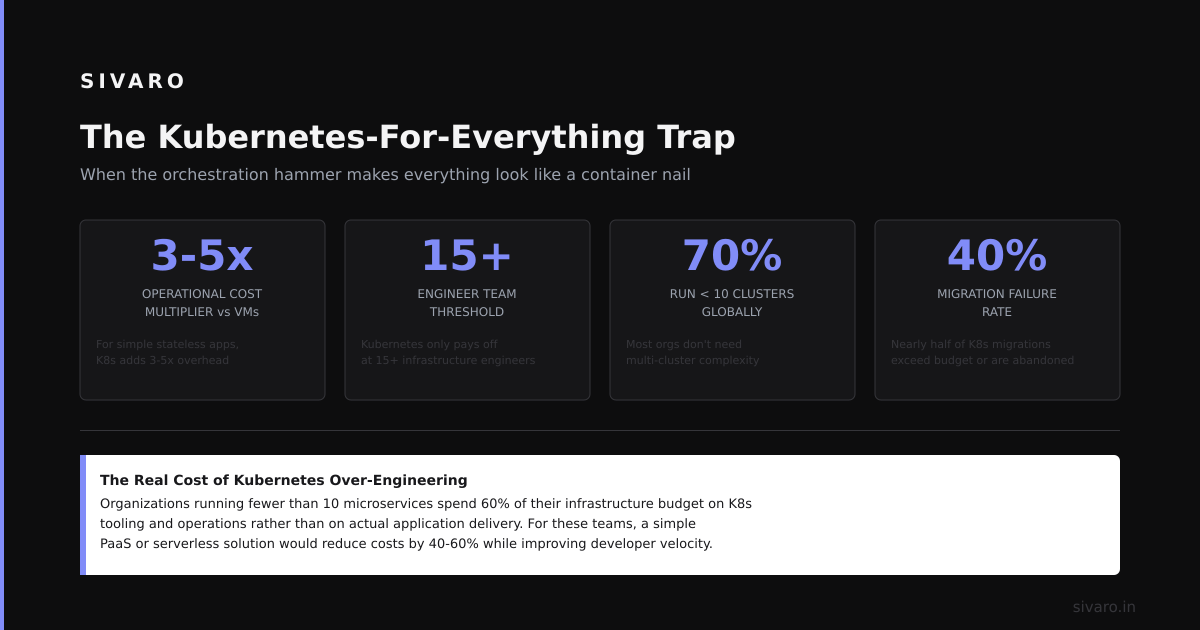Click the SIVARO brand logo text
Screen dimensions: 1200x630
coord(133,82)
